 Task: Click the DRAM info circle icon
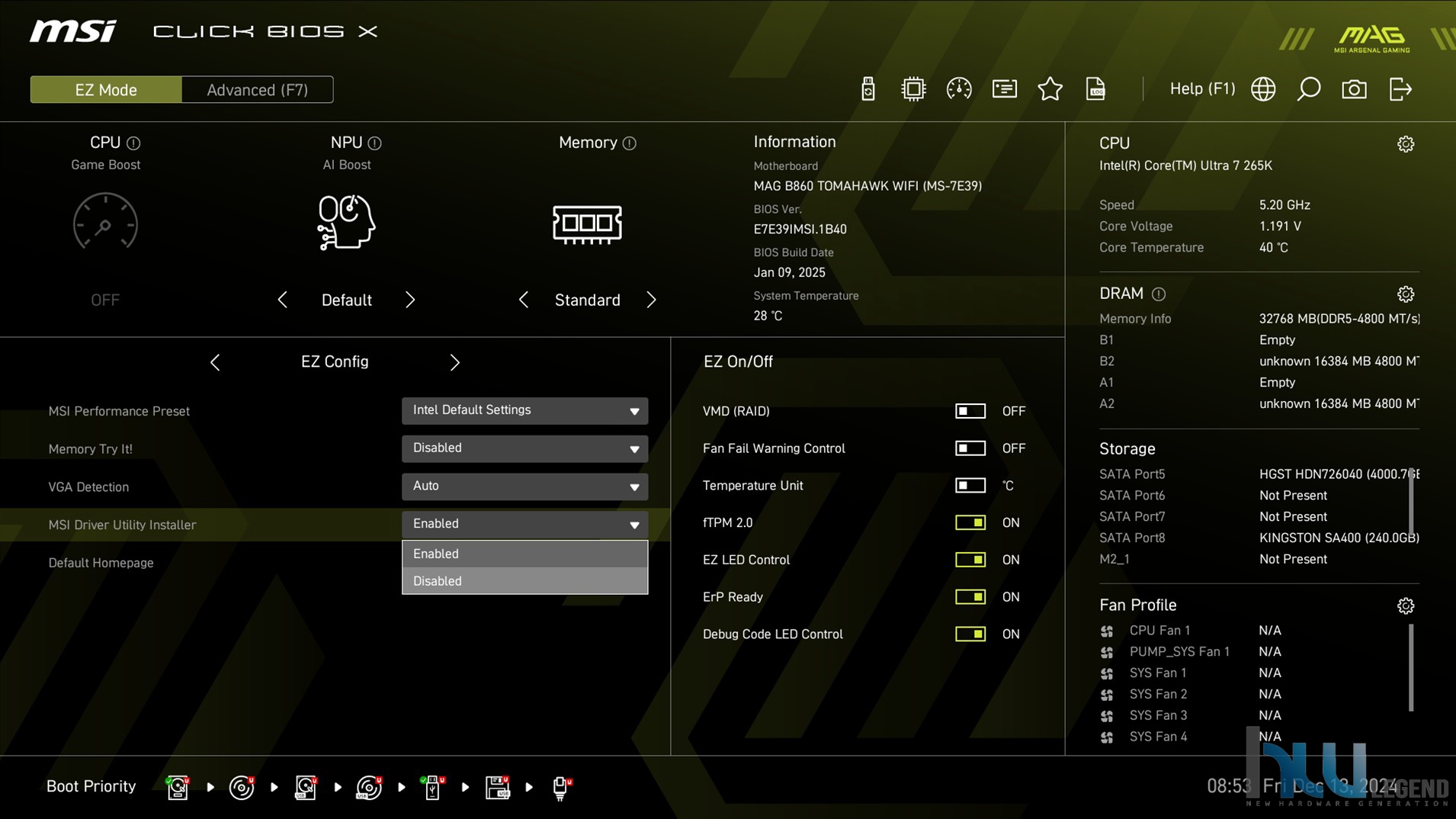click(x=1159, y=294)
